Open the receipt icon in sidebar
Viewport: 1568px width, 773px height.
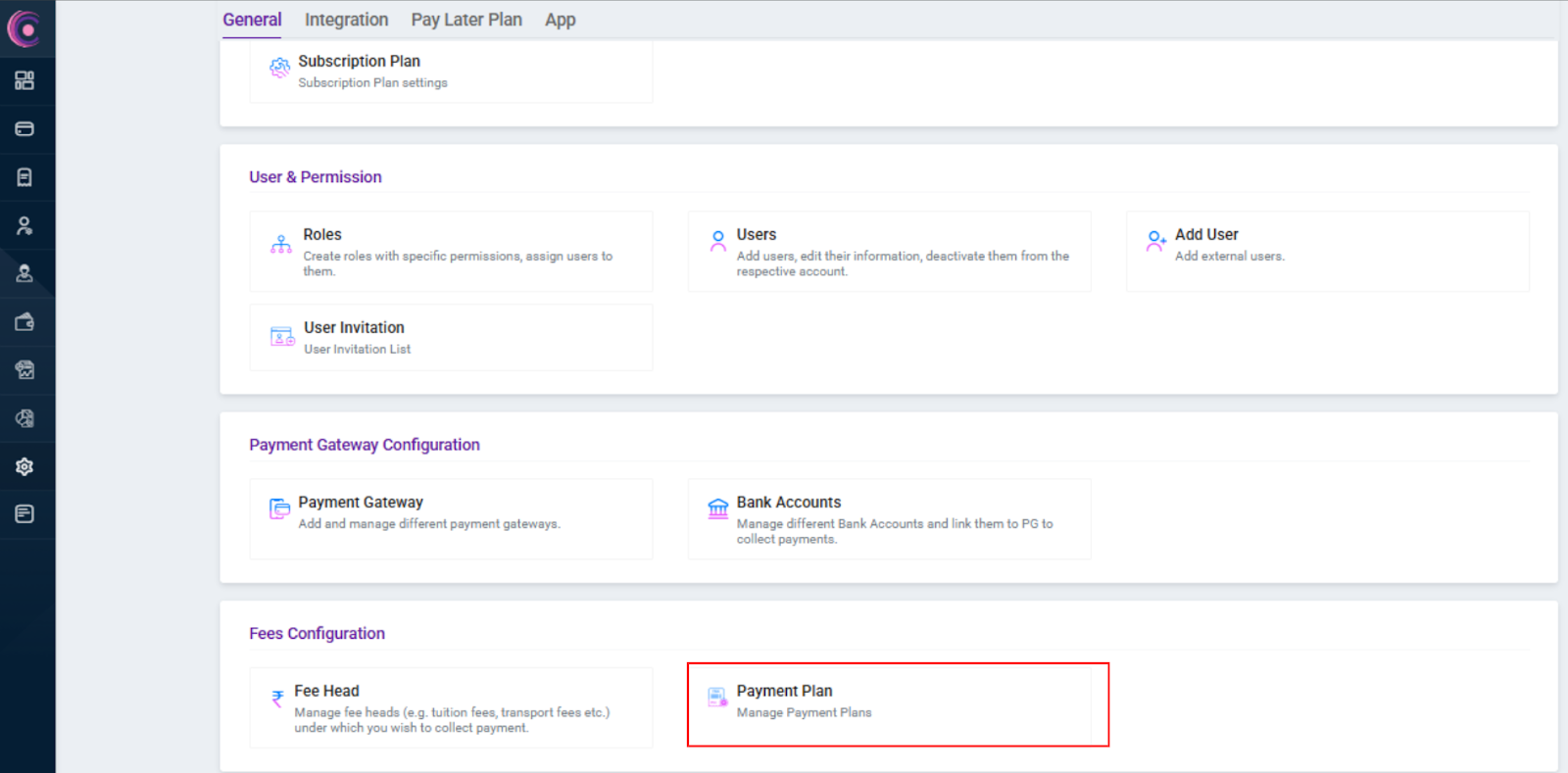[24, 177]
